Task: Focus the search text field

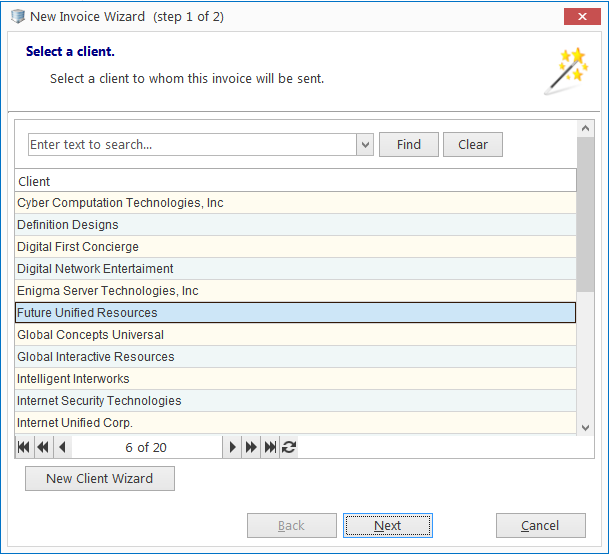Action: (x=193, y=144)
